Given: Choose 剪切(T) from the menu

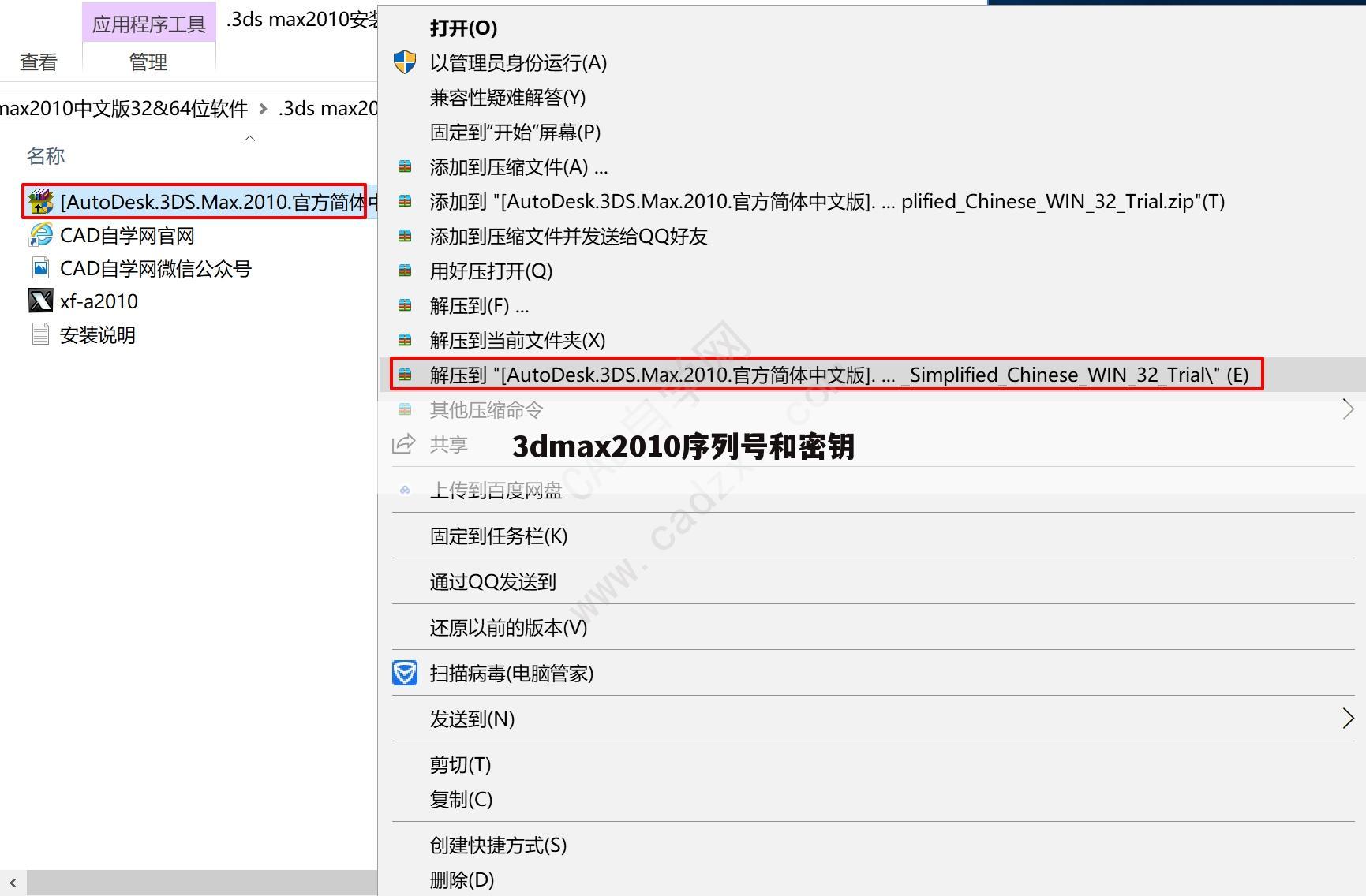Looking at the screenshot, I should (x=460, y=765).
